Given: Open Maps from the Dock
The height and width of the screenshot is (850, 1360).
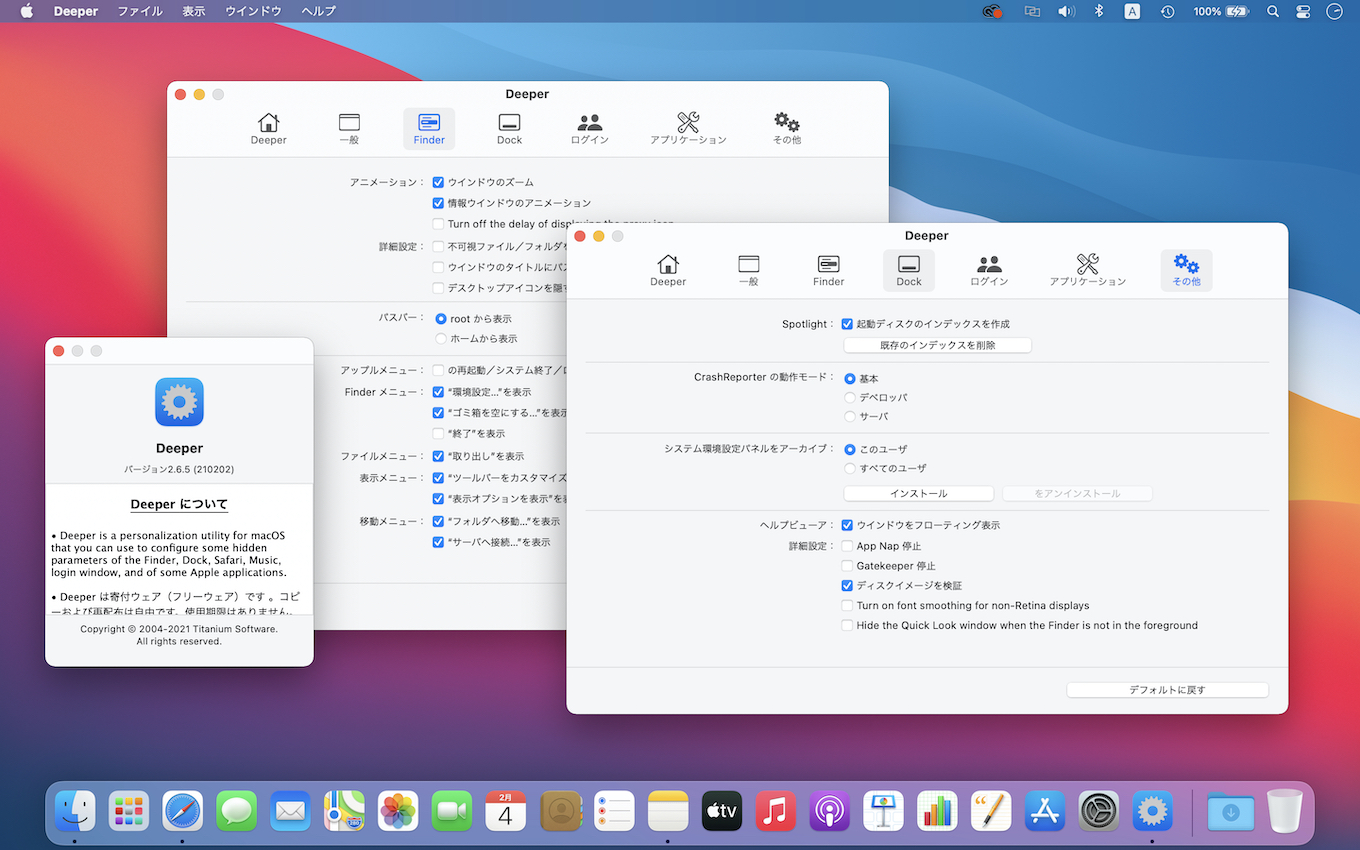Looking at the screenshot, I should point(344,811).
